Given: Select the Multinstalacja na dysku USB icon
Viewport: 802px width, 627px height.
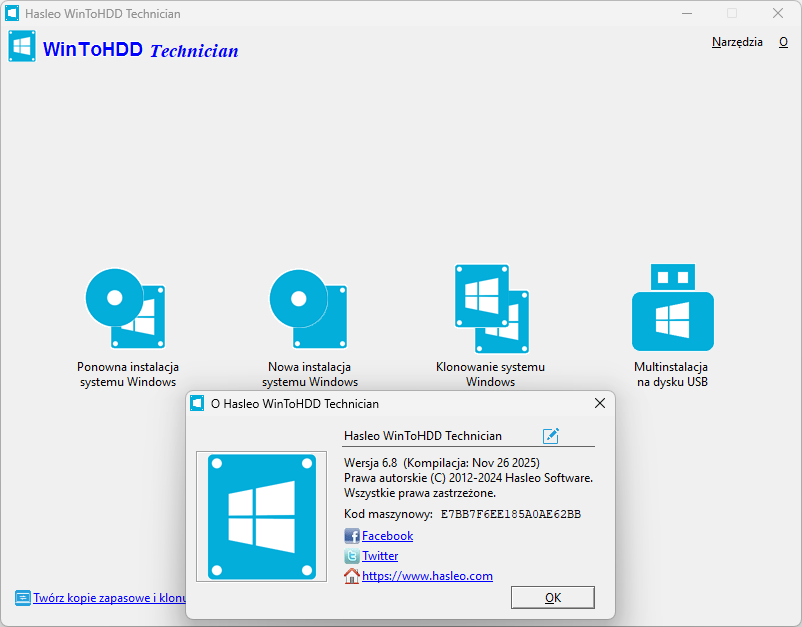Looking at the screenshot, I should point(673,307).
